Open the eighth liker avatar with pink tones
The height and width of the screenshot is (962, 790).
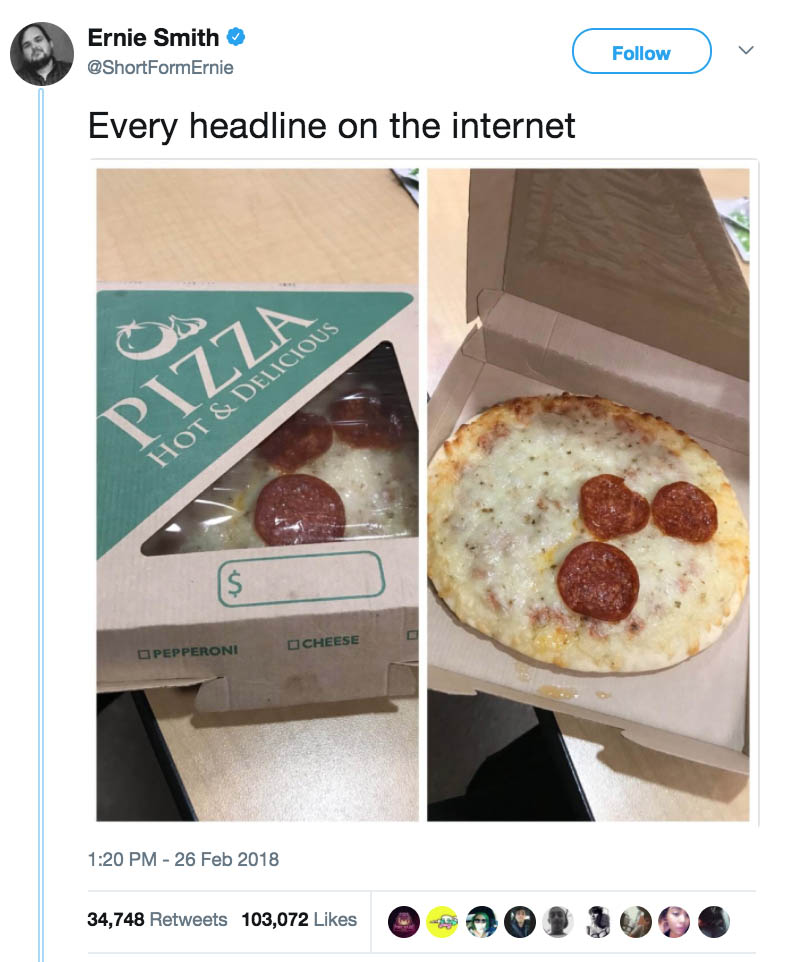click(674, 922)
